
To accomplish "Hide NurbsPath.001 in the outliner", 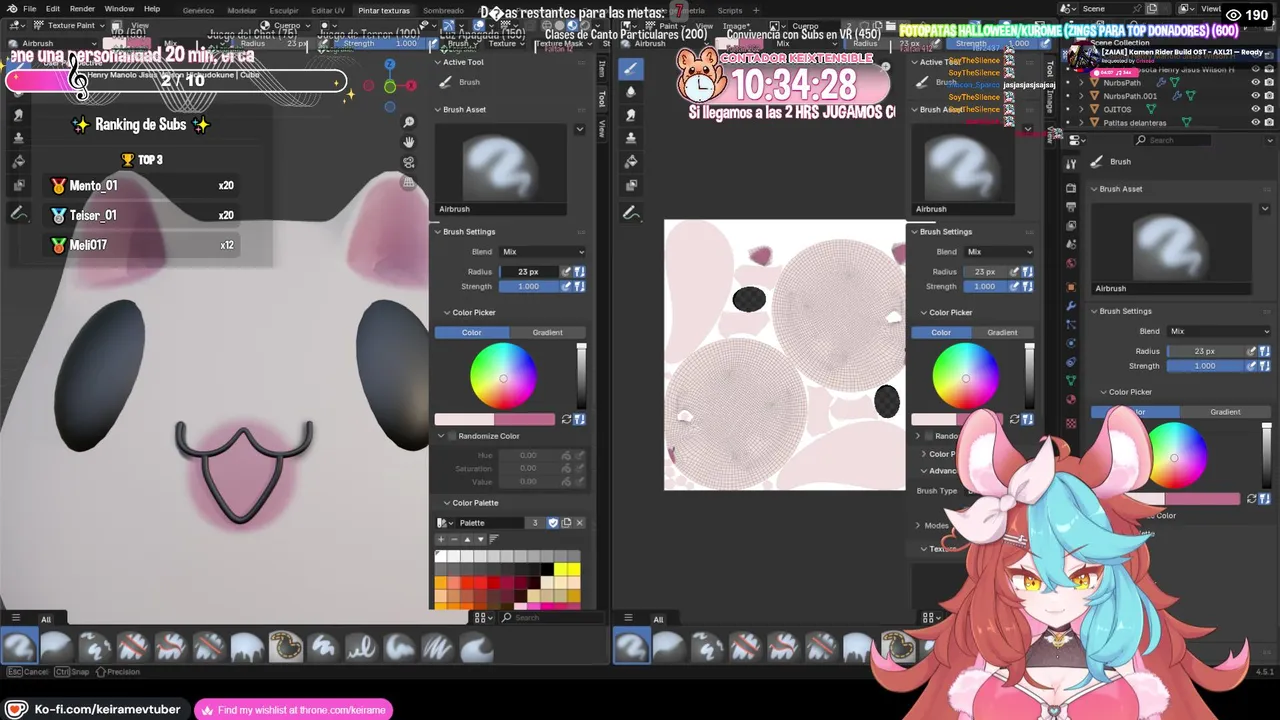I will click(x=1255, y=96).
